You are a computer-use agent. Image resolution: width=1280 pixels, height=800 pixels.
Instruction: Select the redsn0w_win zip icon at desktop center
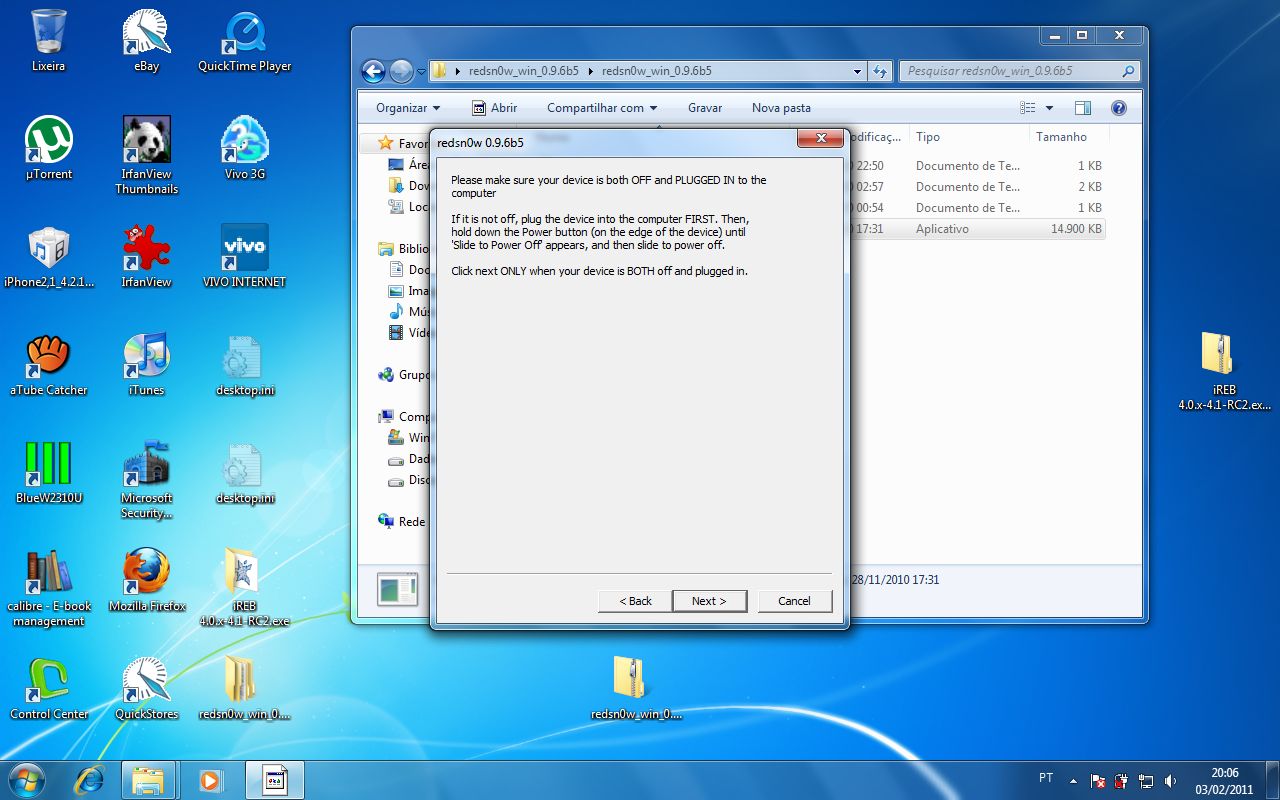(x=636, y=688)
